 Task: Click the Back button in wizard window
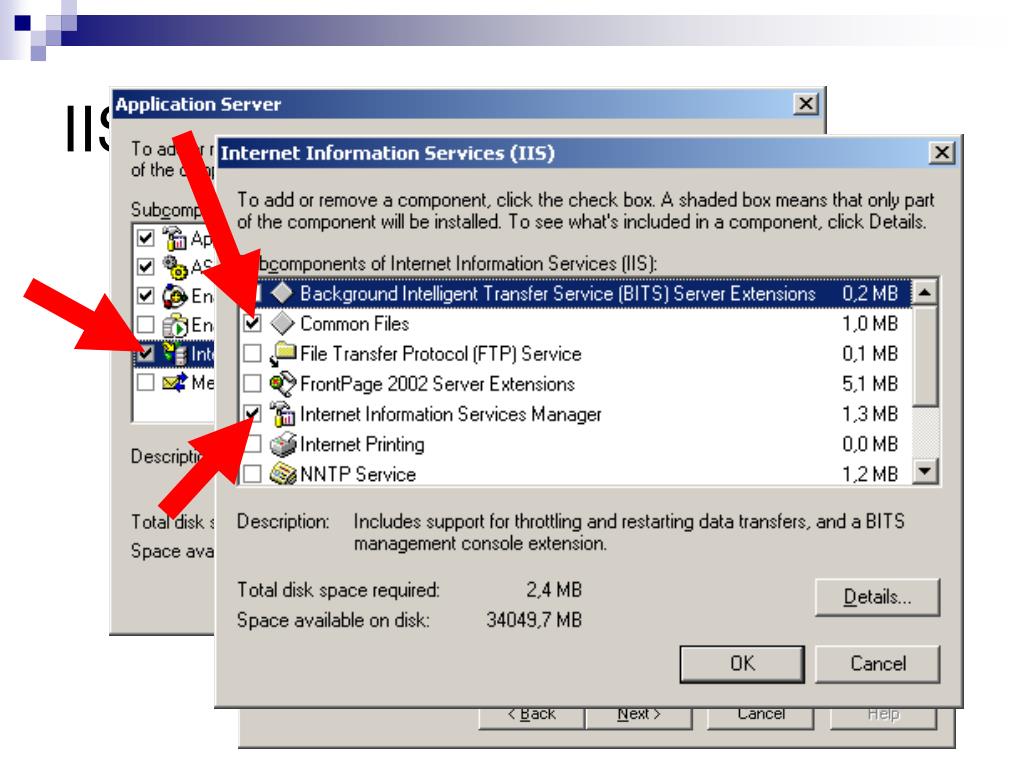[532, 716]
